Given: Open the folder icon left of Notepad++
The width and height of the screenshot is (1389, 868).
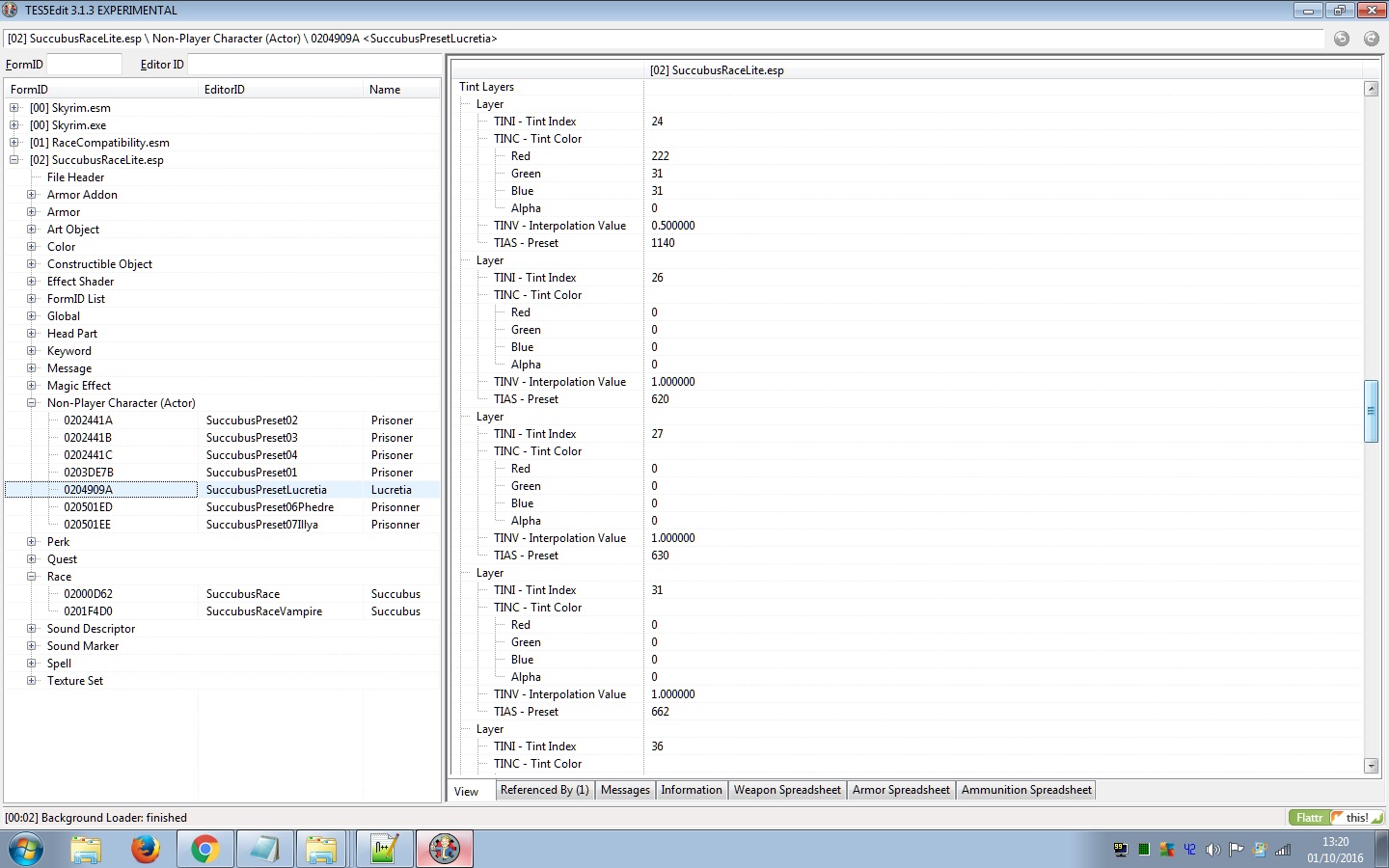Looking at the screenshot, I should point(323,850).
